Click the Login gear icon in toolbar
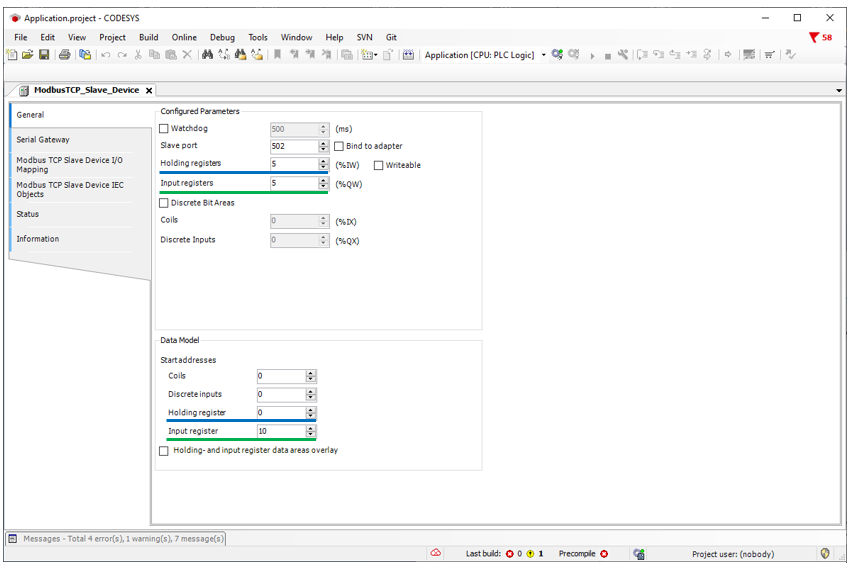This screenshot has height=568, width=849. [557, 55]
